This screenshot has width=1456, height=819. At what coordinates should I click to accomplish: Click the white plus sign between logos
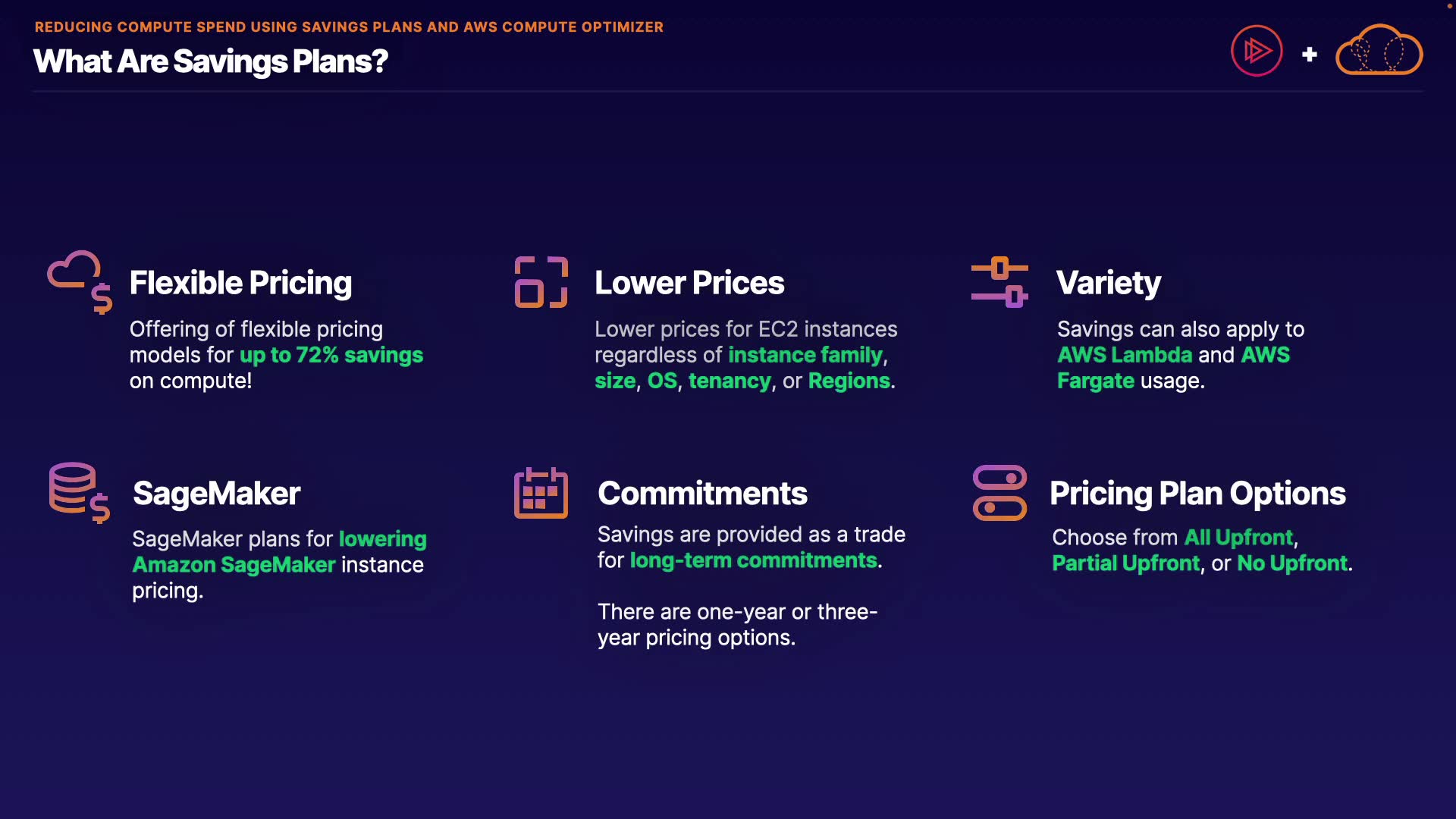pyautogui.click(x=1310, y=55)
